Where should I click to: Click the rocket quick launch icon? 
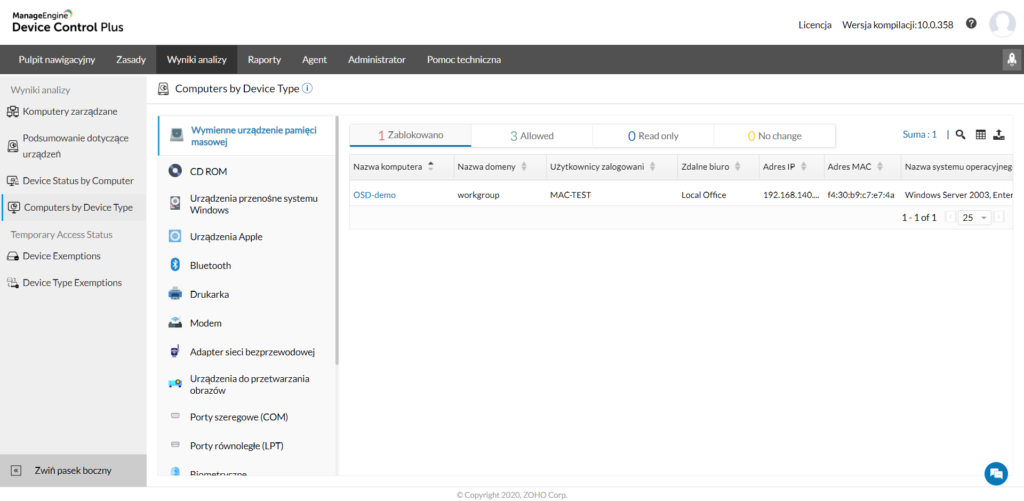click(x=1010, y=60)
